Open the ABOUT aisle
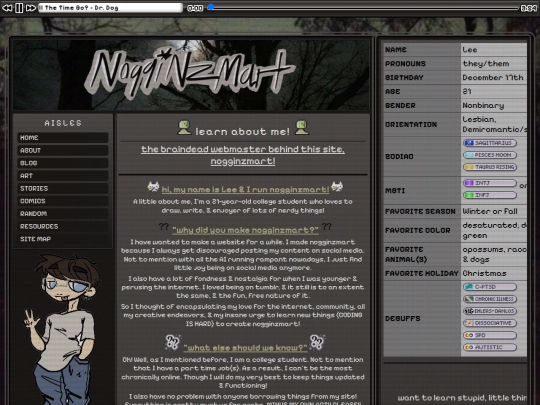Screen dimensions: 540x405 point(63,150)
